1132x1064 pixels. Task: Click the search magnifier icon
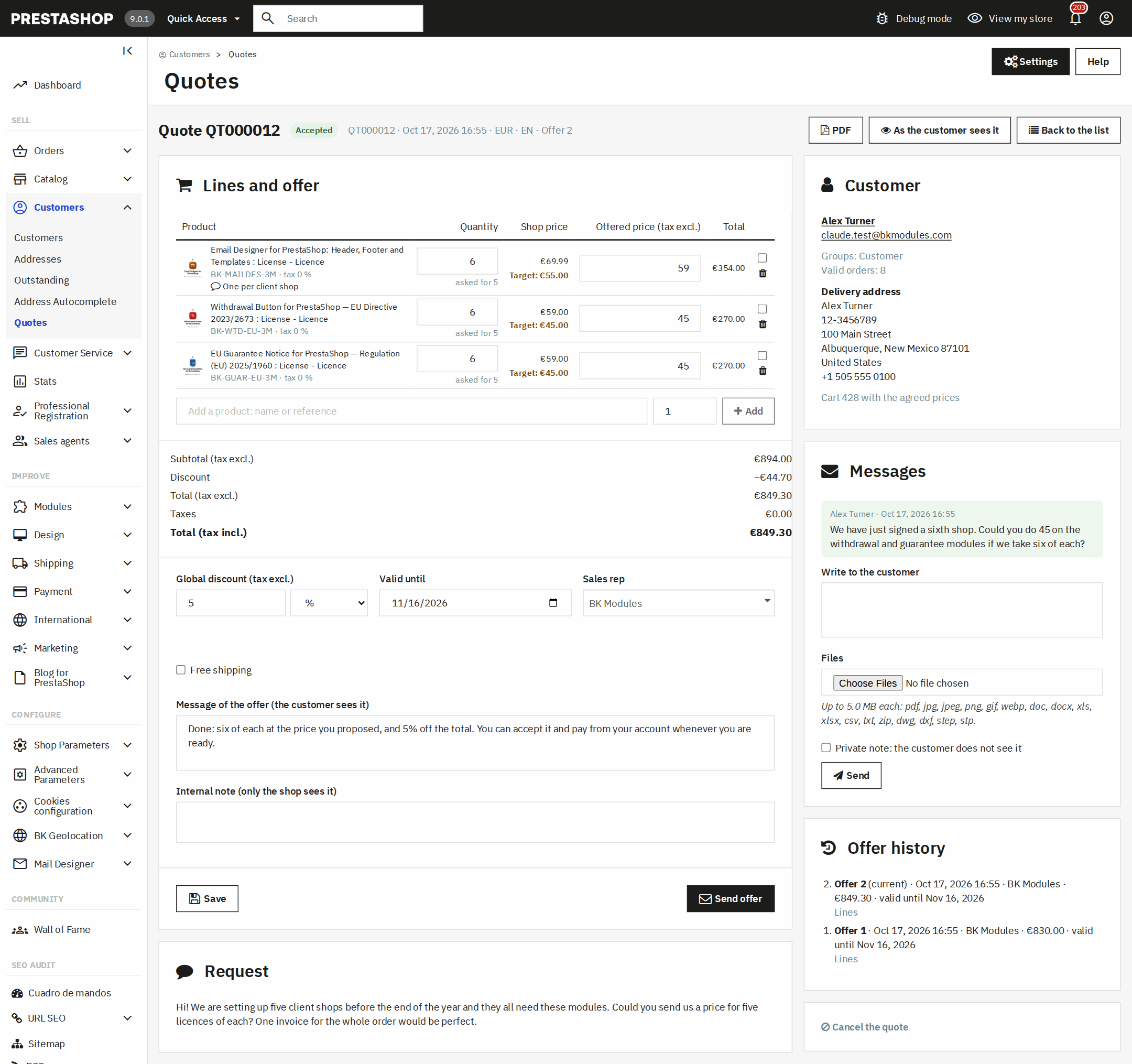(x=268, y=18)
